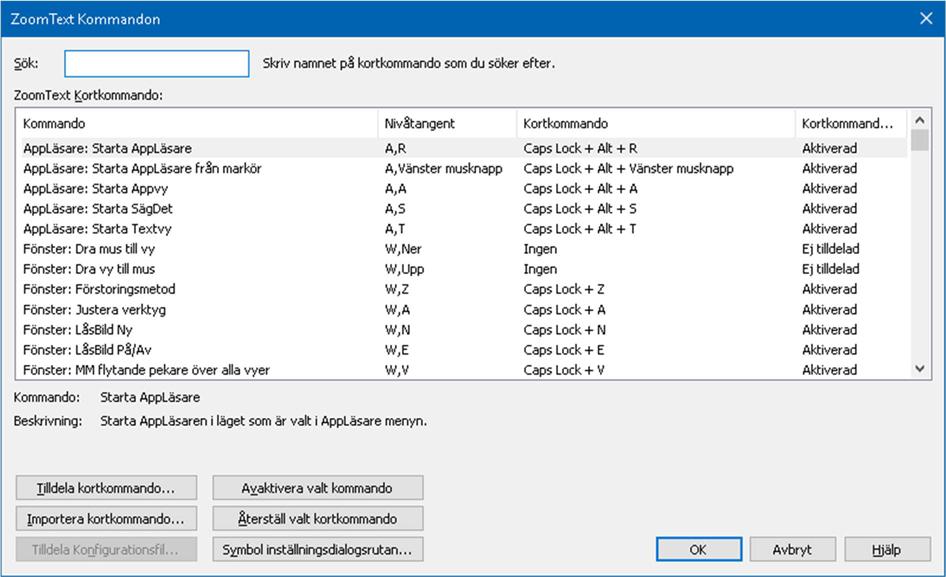The width and height of the screenshot is (946, 577).
Task: Cancel with the Avbryt button
Action: point(792,549)
